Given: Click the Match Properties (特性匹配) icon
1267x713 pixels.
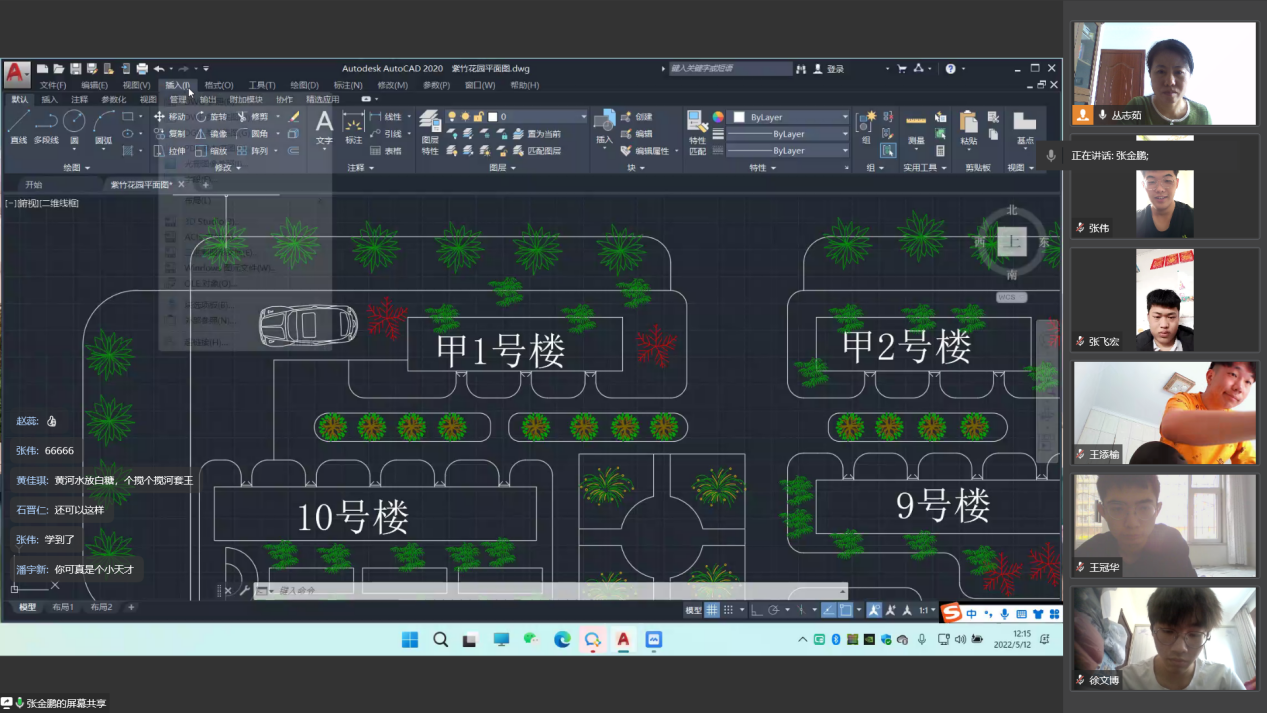Looking at the screenshot, I should [697, 129].
